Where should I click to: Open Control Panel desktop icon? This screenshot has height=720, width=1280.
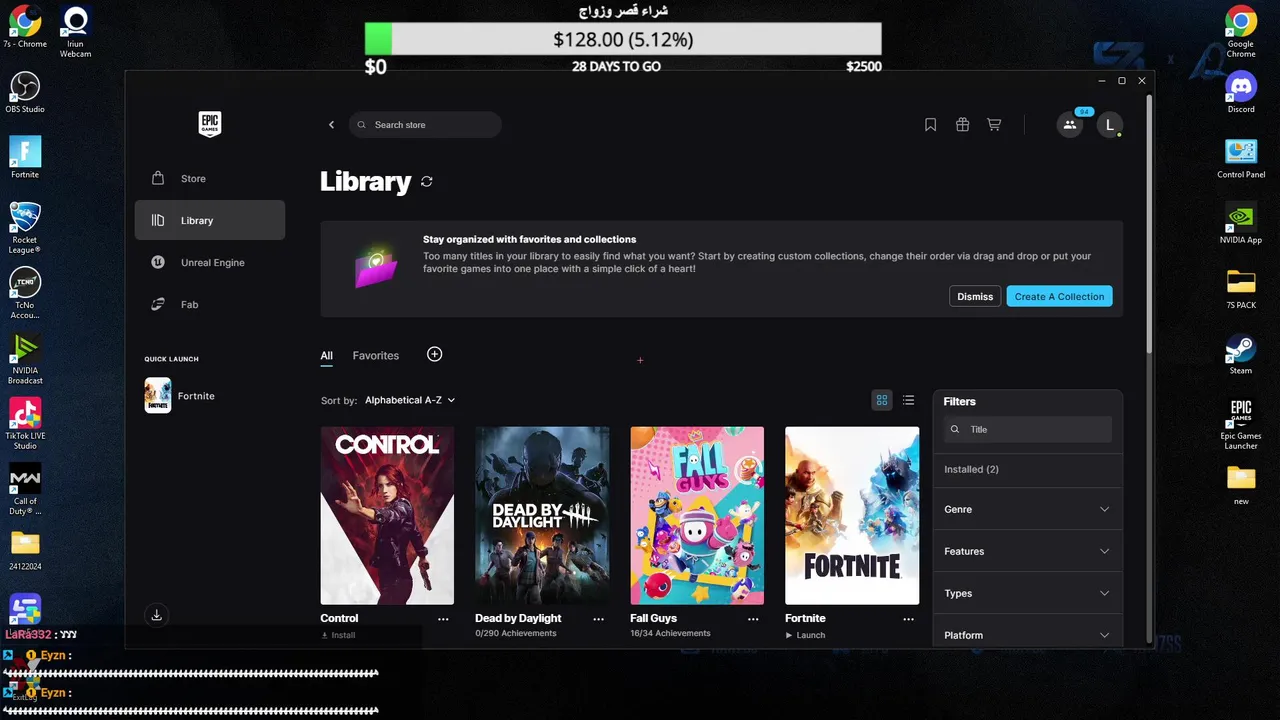point(1241,157)
